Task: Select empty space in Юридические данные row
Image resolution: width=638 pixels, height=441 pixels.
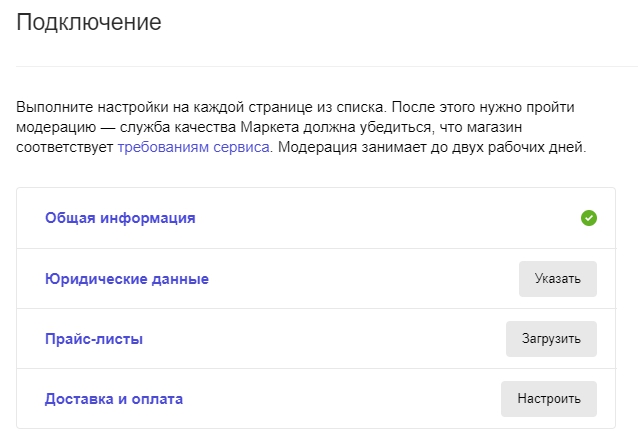Action: click(x=362, y=279)
